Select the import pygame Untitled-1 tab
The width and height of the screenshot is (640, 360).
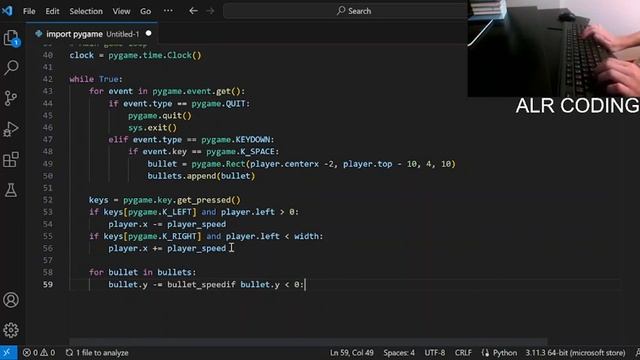tap(92, 34)
